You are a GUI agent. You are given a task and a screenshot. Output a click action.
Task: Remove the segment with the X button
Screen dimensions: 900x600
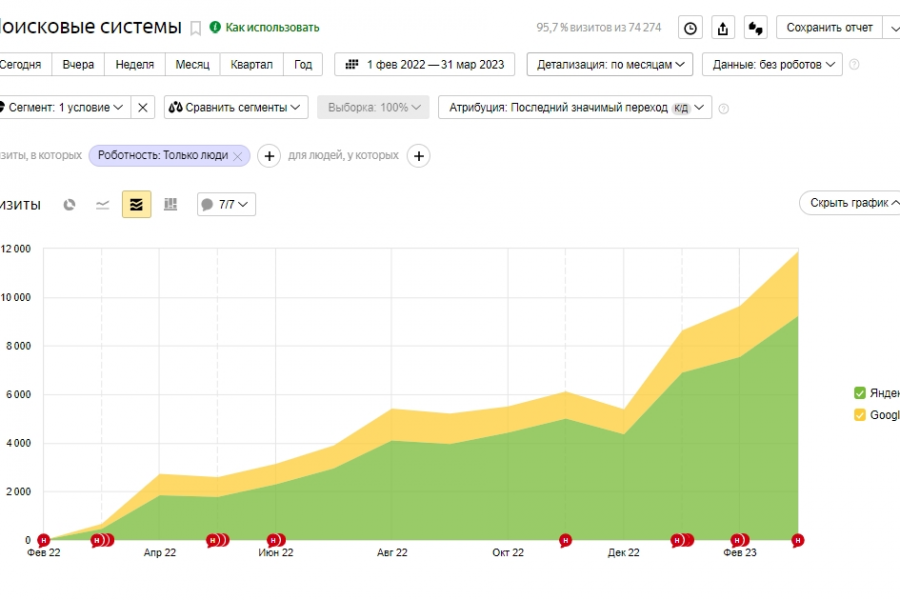click(143, 107)
